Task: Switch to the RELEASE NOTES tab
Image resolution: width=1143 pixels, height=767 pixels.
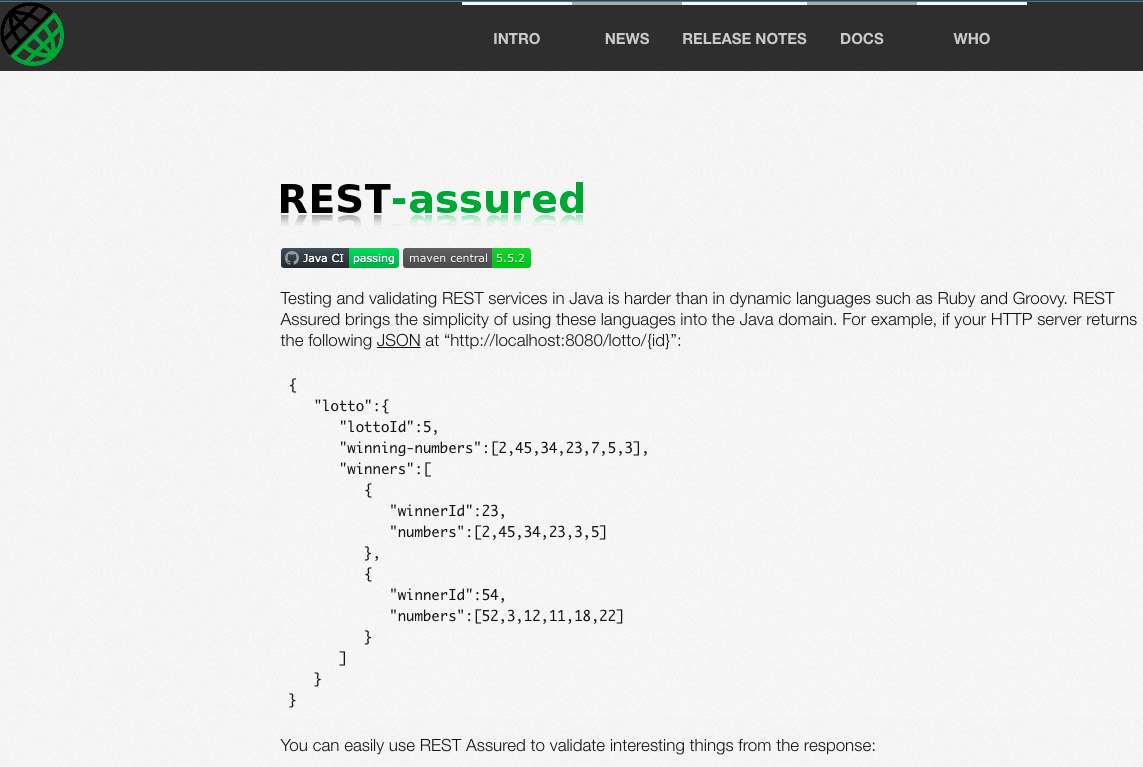Action: [x=744, y=39]
